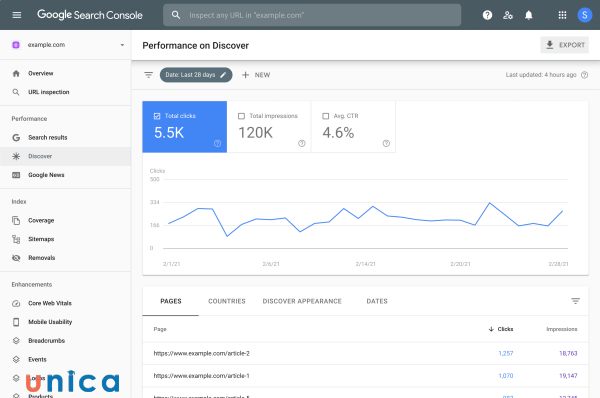
Task: Click the help icon on the Total clicks card
Action: (217, 143)
